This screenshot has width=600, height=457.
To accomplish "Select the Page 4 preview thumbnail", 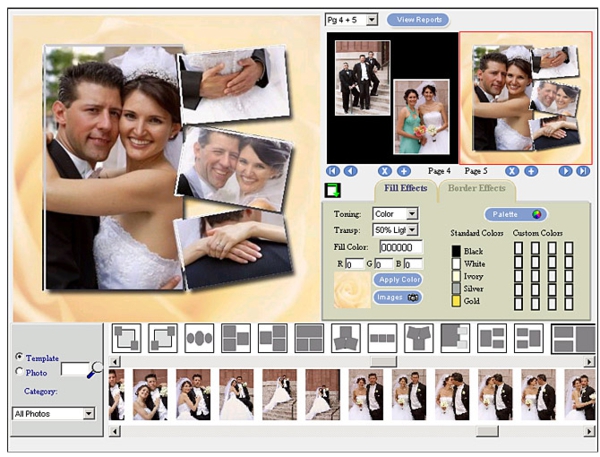I will pos(391,96).
